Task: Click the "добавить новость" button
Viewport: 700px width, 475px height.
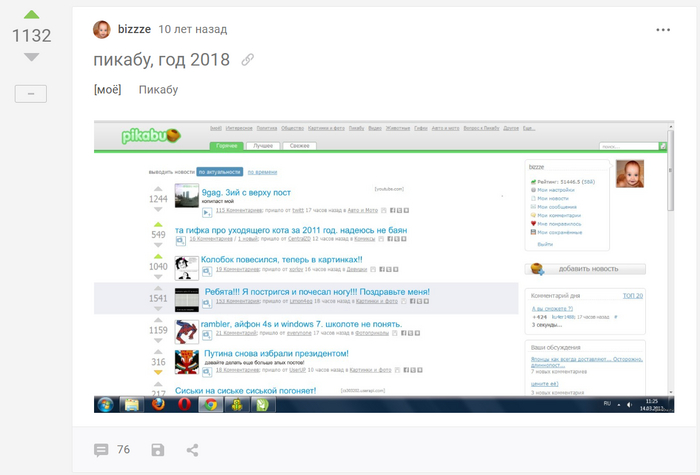Action: point(585,269)
